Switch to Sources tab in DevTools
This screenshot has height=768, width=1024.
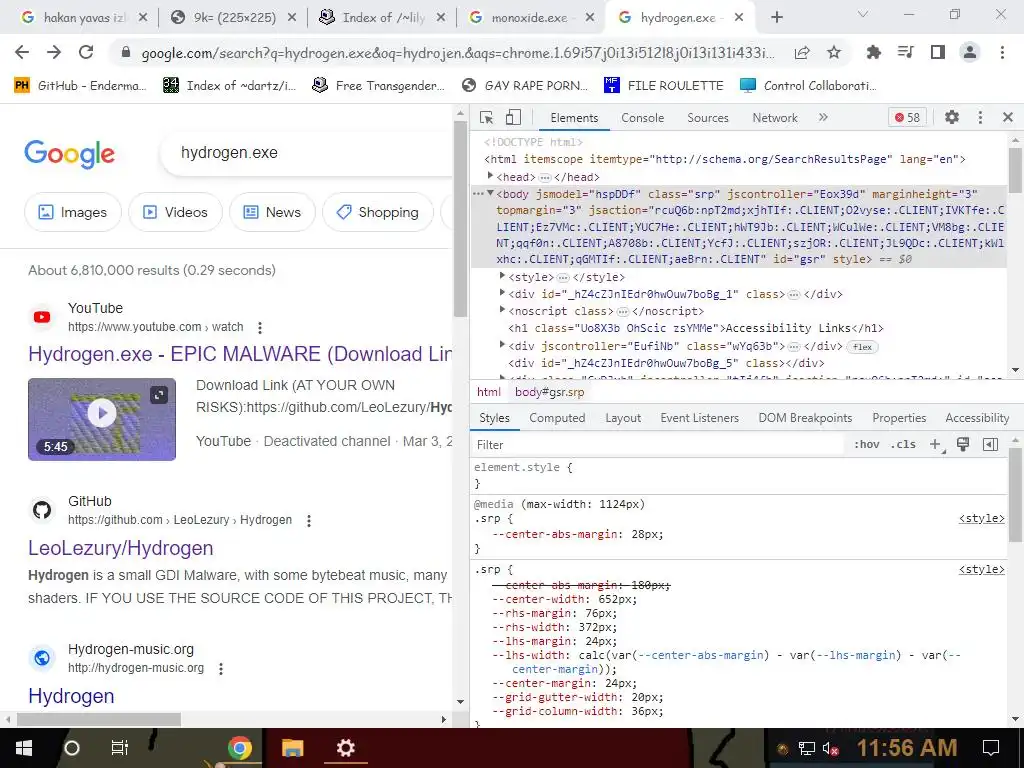(708, 118)
